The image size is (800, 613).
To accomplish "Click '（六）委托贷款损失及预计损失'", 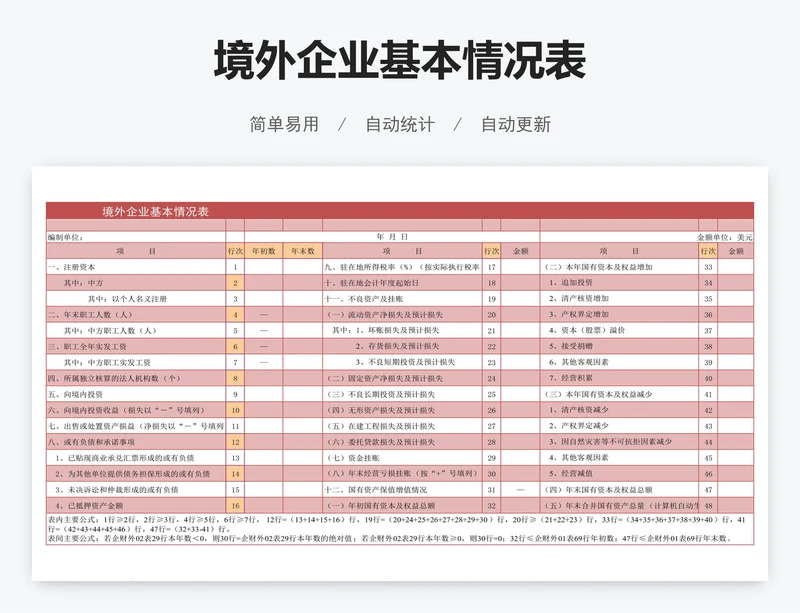I will pos(402,442).
